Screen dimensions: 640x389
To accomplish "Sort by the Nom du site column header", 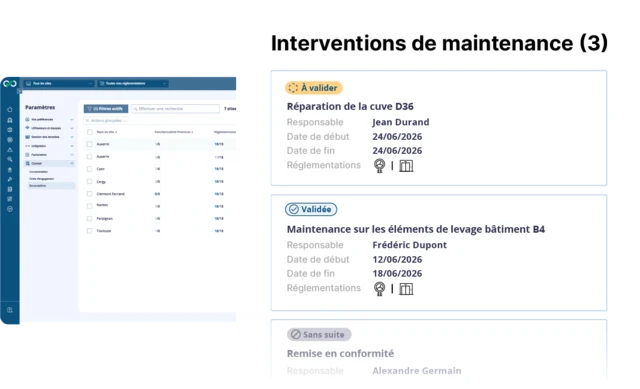I will [107, 132].
